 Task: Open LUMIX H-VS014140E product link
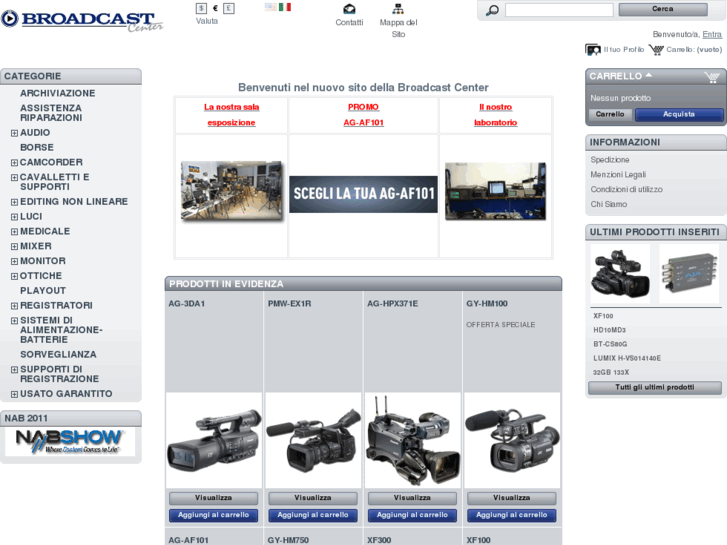[x=627, y=358]
